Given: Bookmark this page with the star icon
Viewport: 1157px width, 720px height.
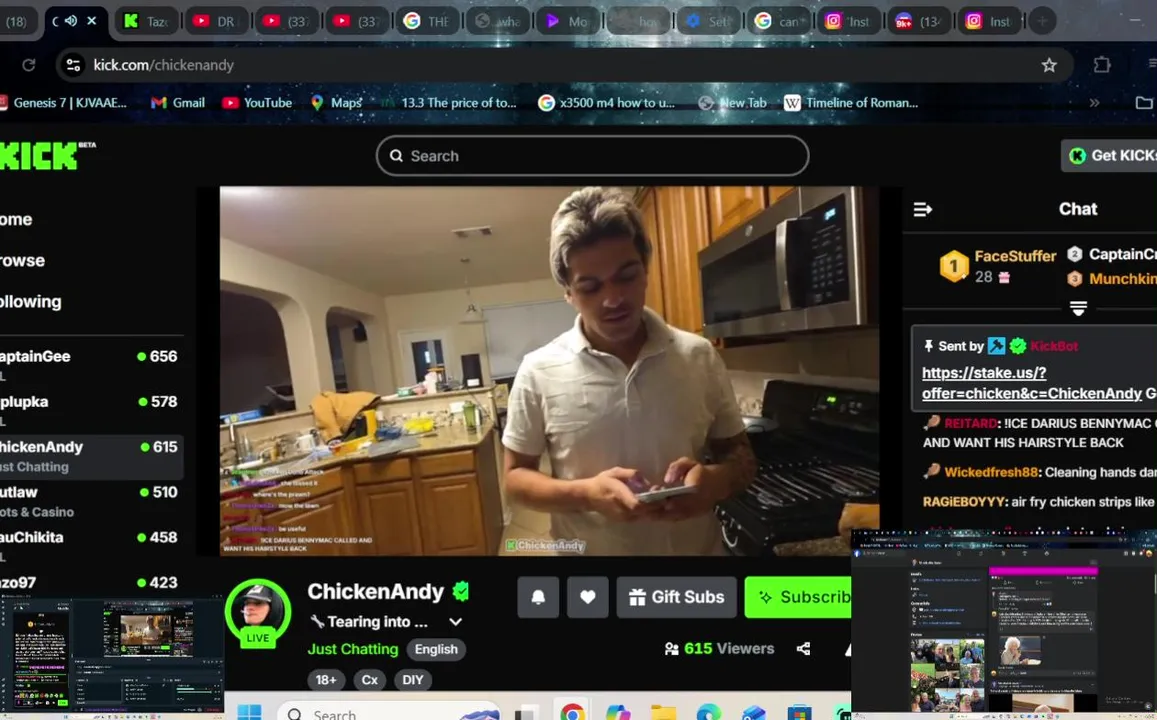Looking at the screenshot, I should point(1049,65).
